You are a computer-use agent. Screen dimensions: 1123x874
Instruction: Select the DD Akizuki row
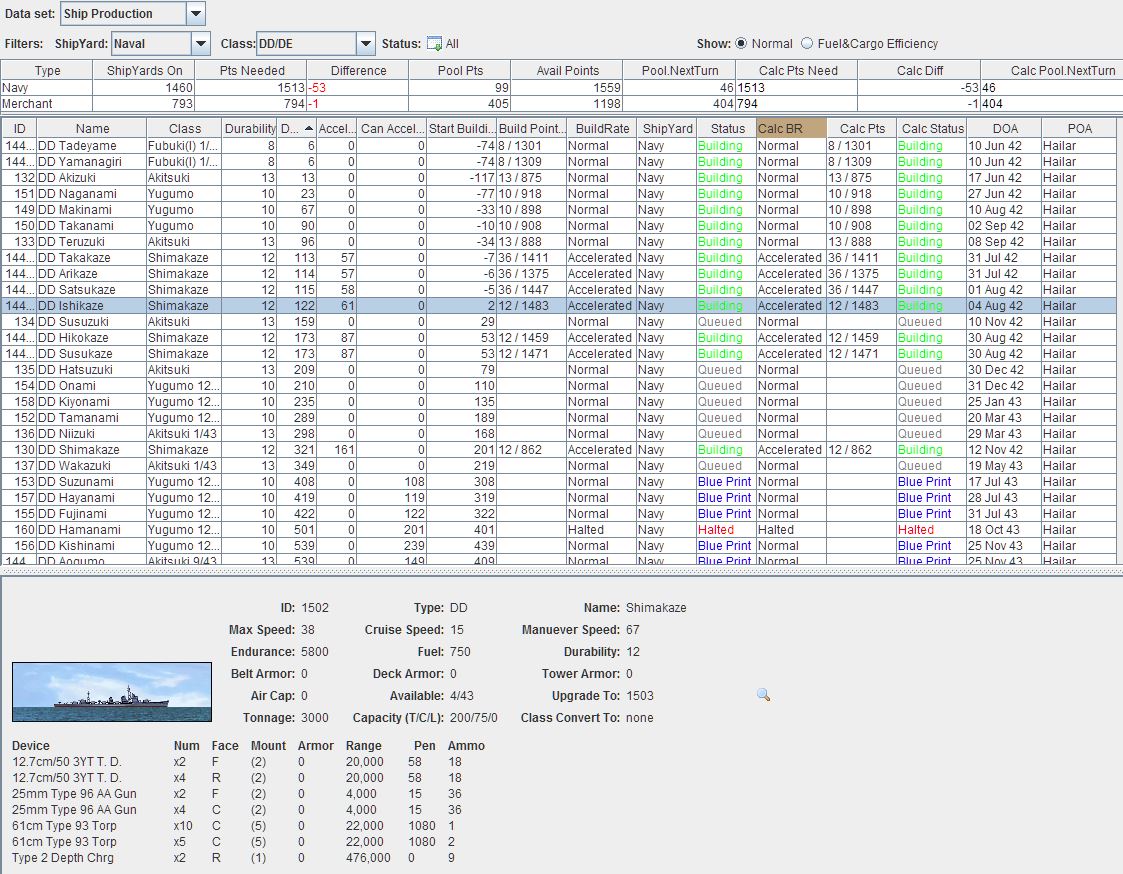click(x=559, y=178)
